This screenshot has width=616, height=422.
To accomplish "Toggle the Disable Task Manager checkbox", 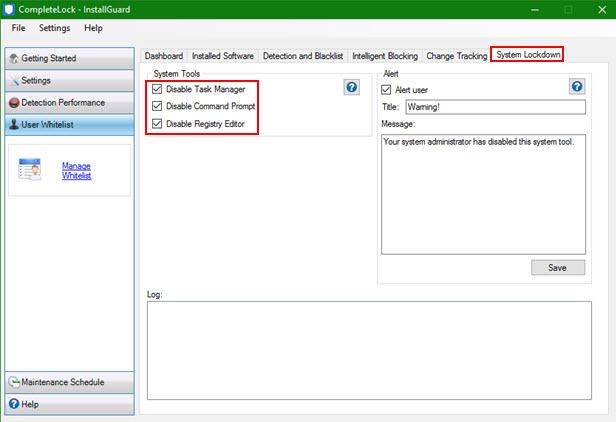I will 157,89.
